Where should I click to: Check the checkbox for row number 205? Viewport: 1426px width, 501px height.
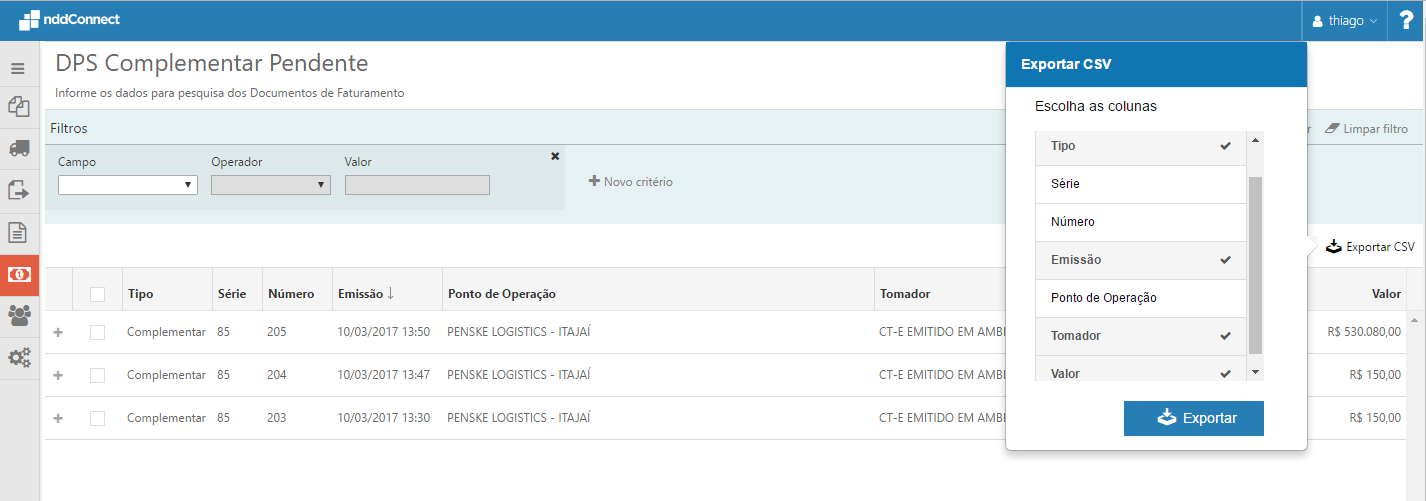[x=97, y=332]
